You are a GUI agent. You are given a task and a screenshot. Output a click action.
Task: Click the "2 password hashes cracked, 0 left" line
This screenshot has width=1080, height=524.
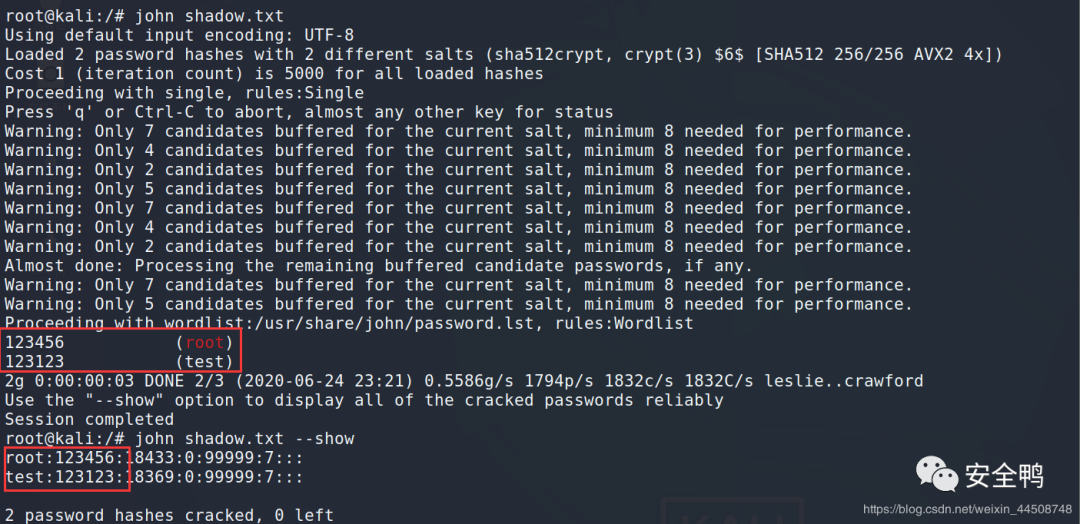click(x=169, y=515)
